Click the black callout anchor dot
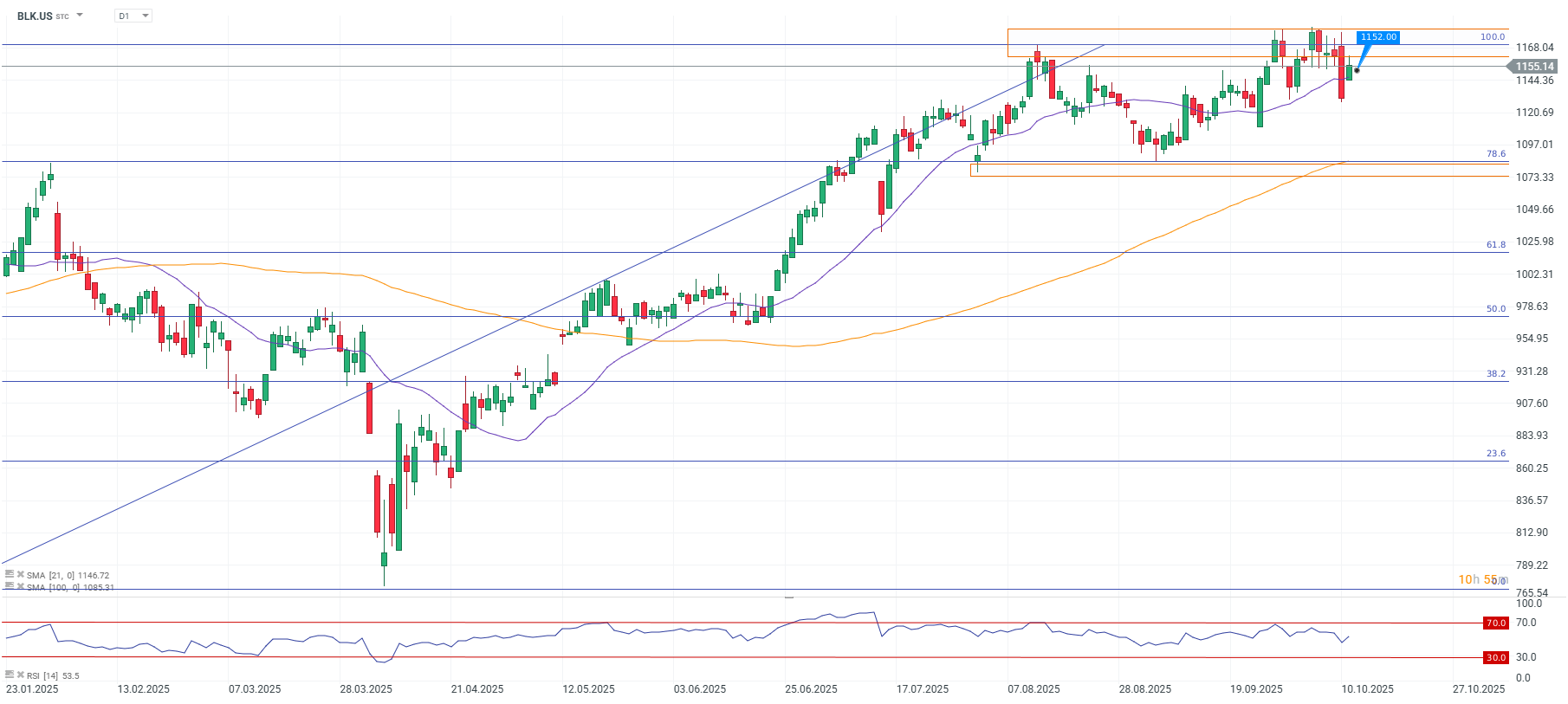 (x=1357, y=70)
